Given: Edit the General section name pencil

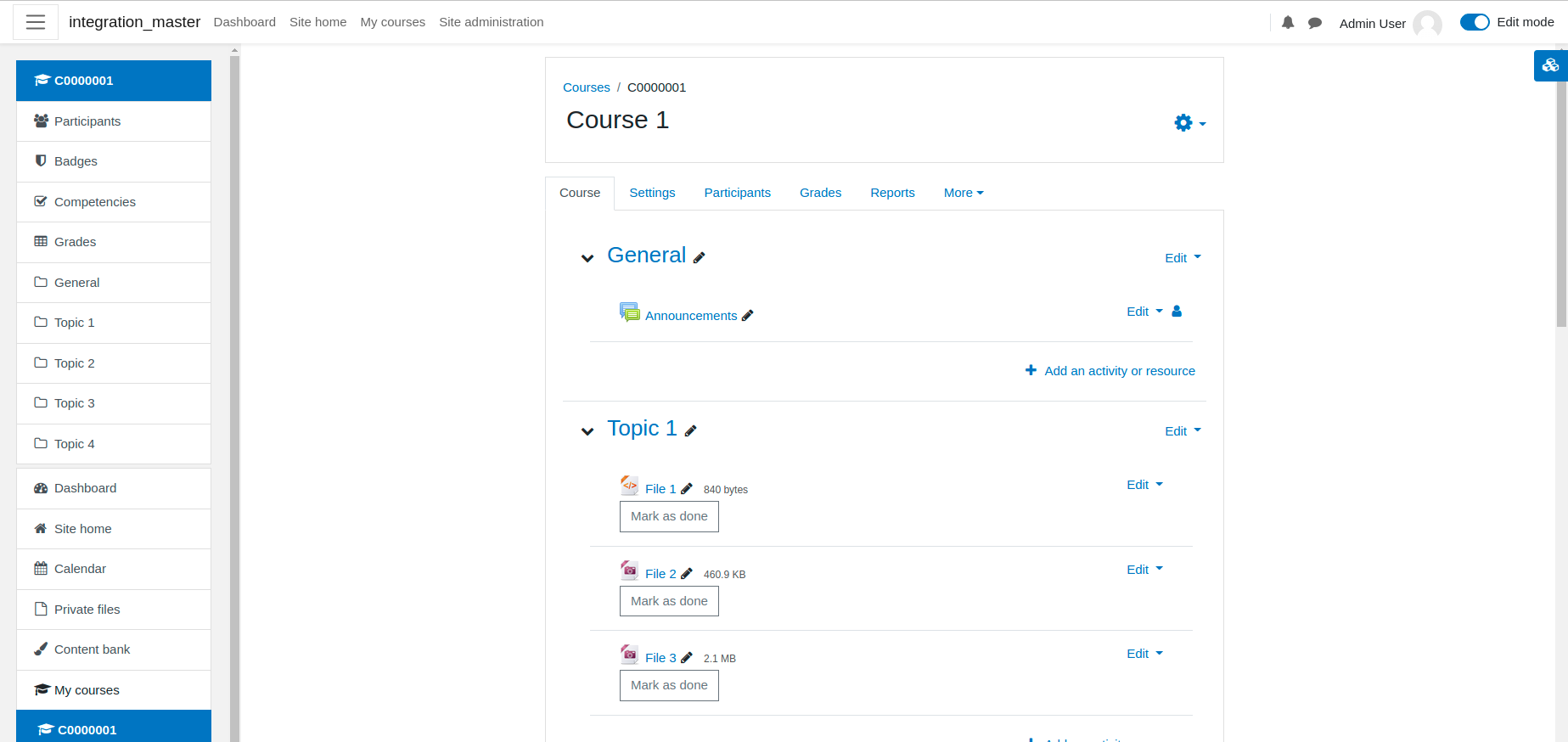Looking at the screenshot, I should [x=700, y=258].
